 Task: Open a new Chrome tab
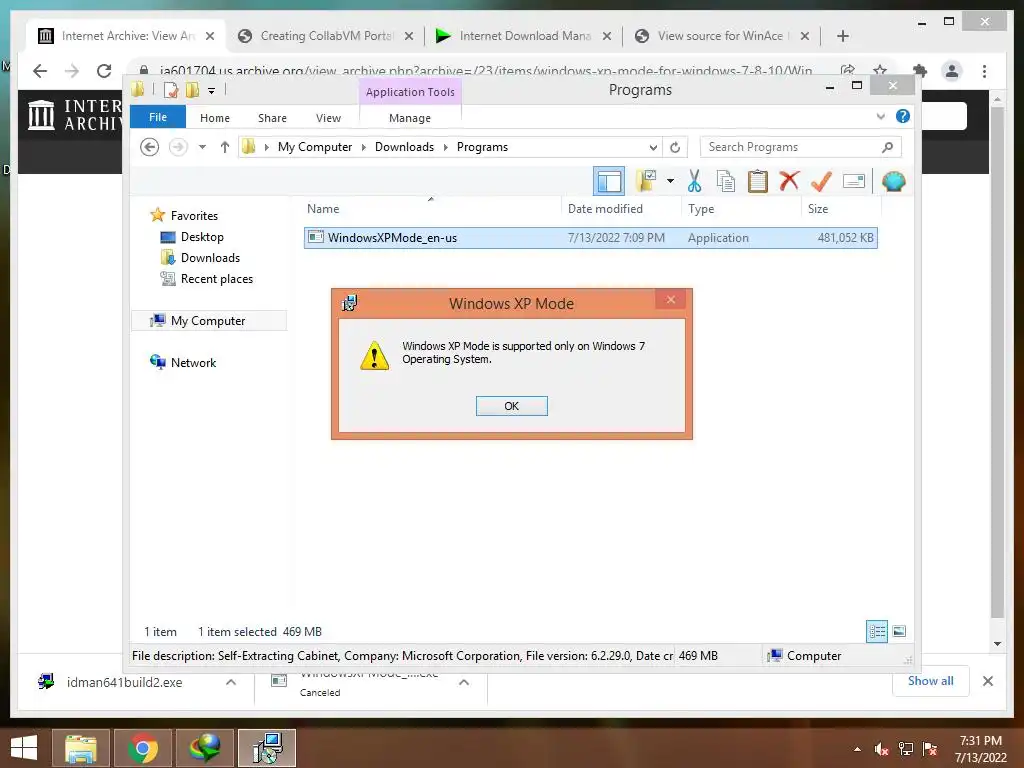842,36
